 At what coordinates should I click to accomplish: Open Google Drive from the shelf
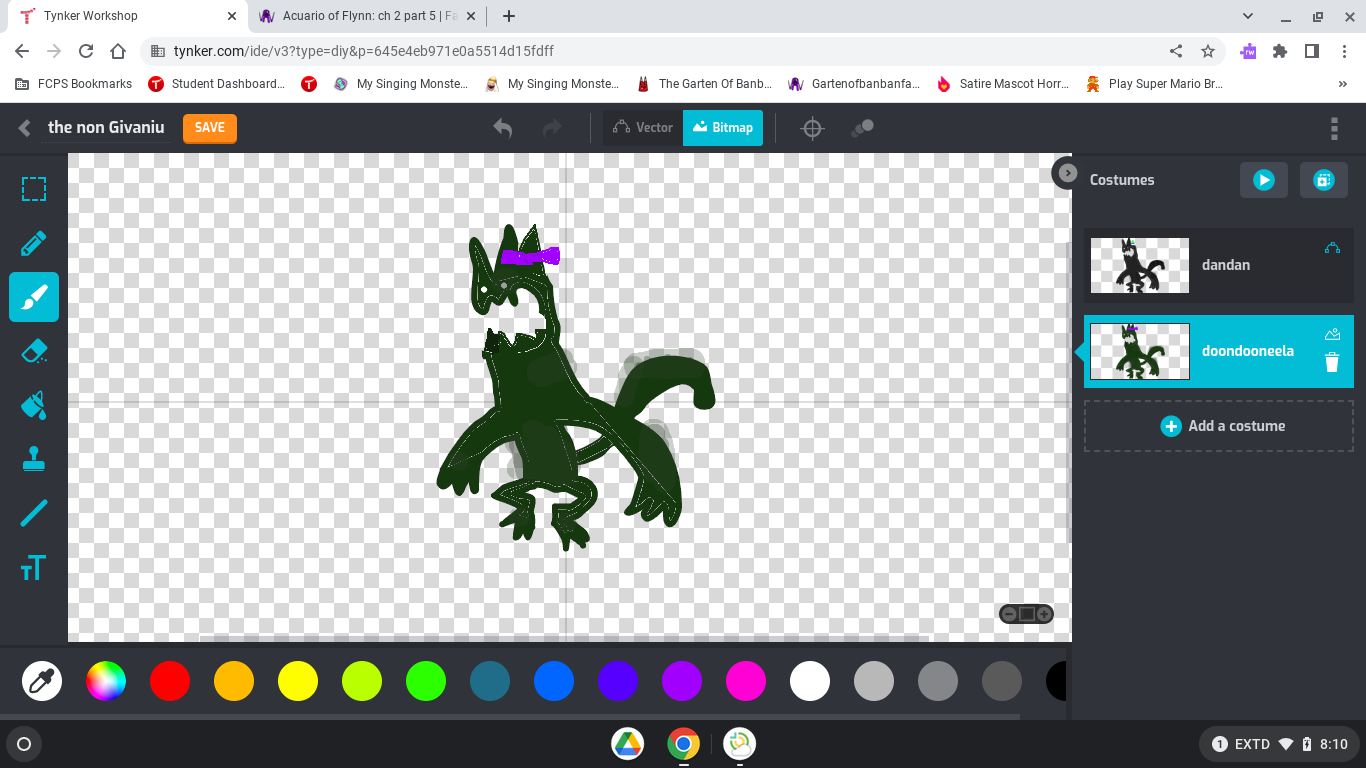pos(628,744)
